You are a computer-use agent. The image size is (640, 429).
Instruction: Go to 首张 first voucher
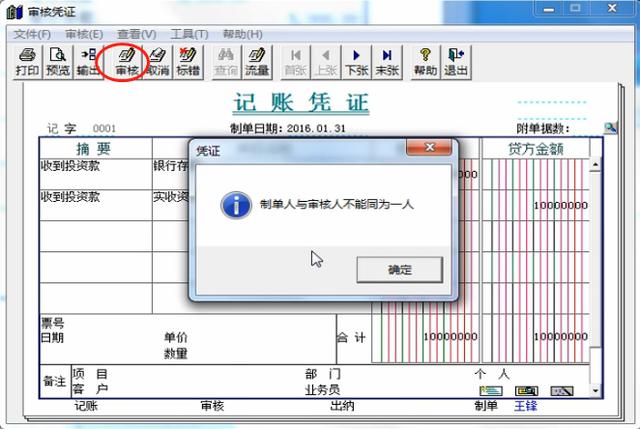(x=296, y=62)
